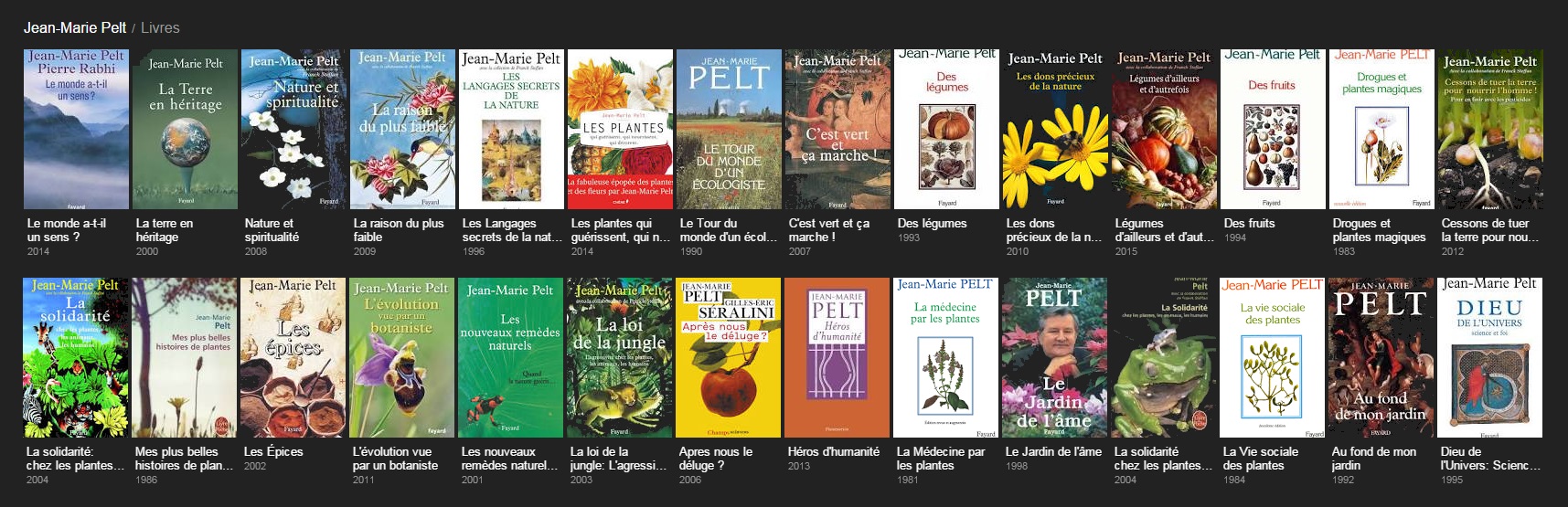1568x507 pixels.
Task: Click the 'Le Tour du monde d'un écologiste' cover
Action: point(729,130)
